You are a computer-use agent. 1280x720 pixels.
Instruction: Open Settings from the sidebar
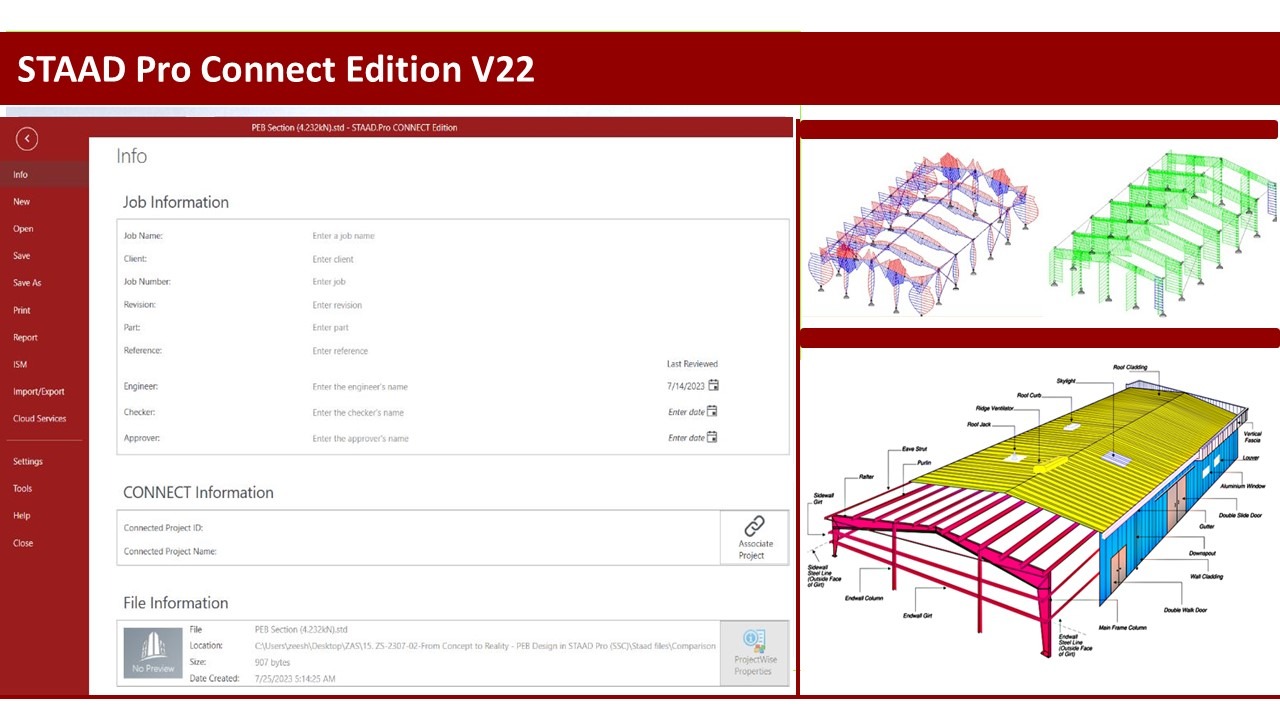pos(27,461)
